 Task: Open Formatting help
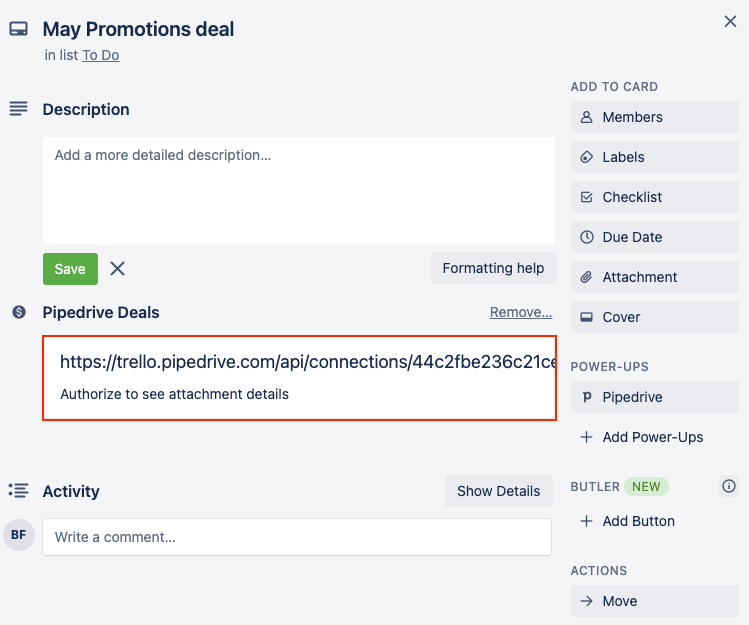[493, 268]
